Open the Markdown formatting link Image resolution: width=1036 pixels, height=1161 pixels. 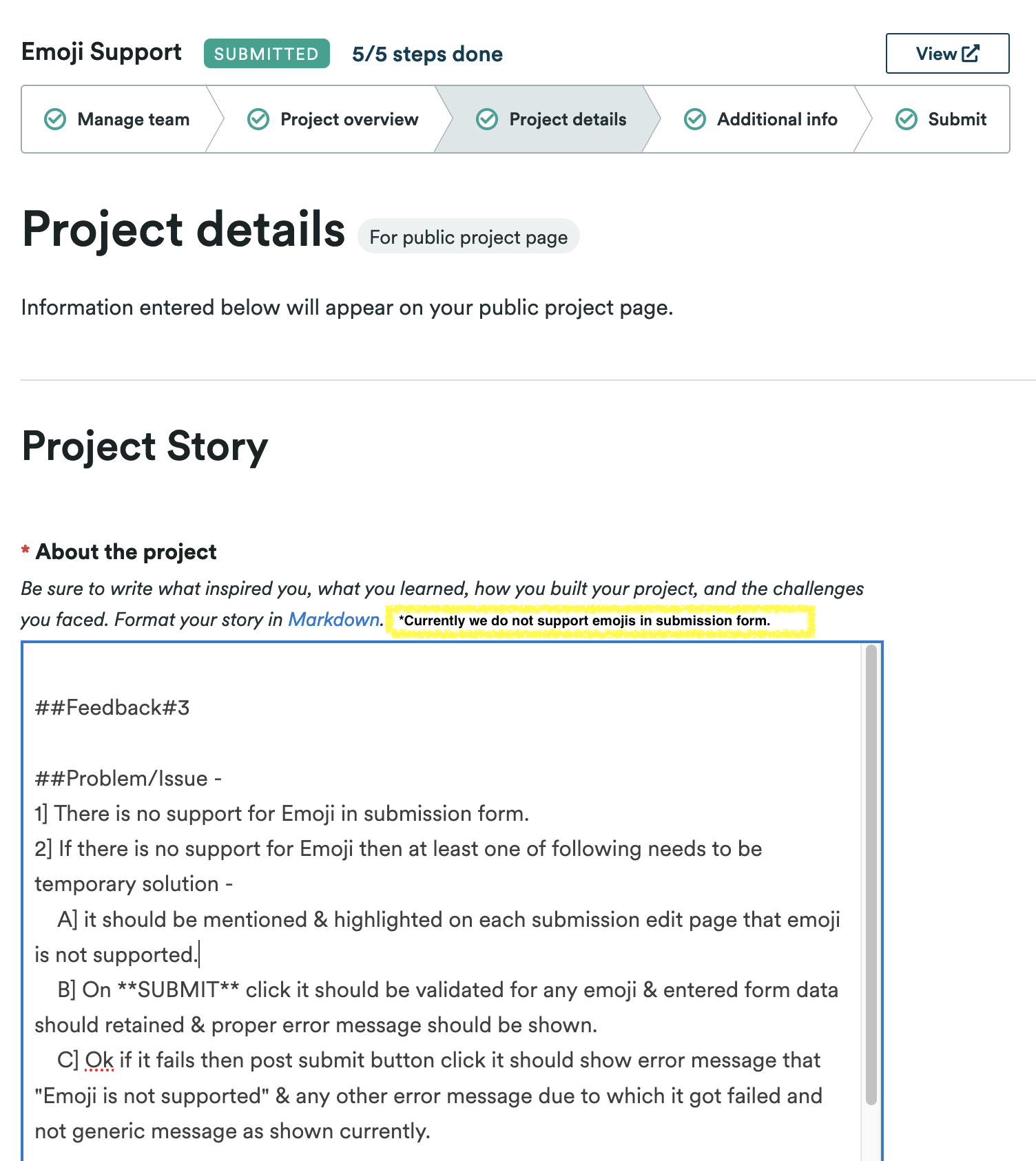pyautogui.click(x=333, y=619)
